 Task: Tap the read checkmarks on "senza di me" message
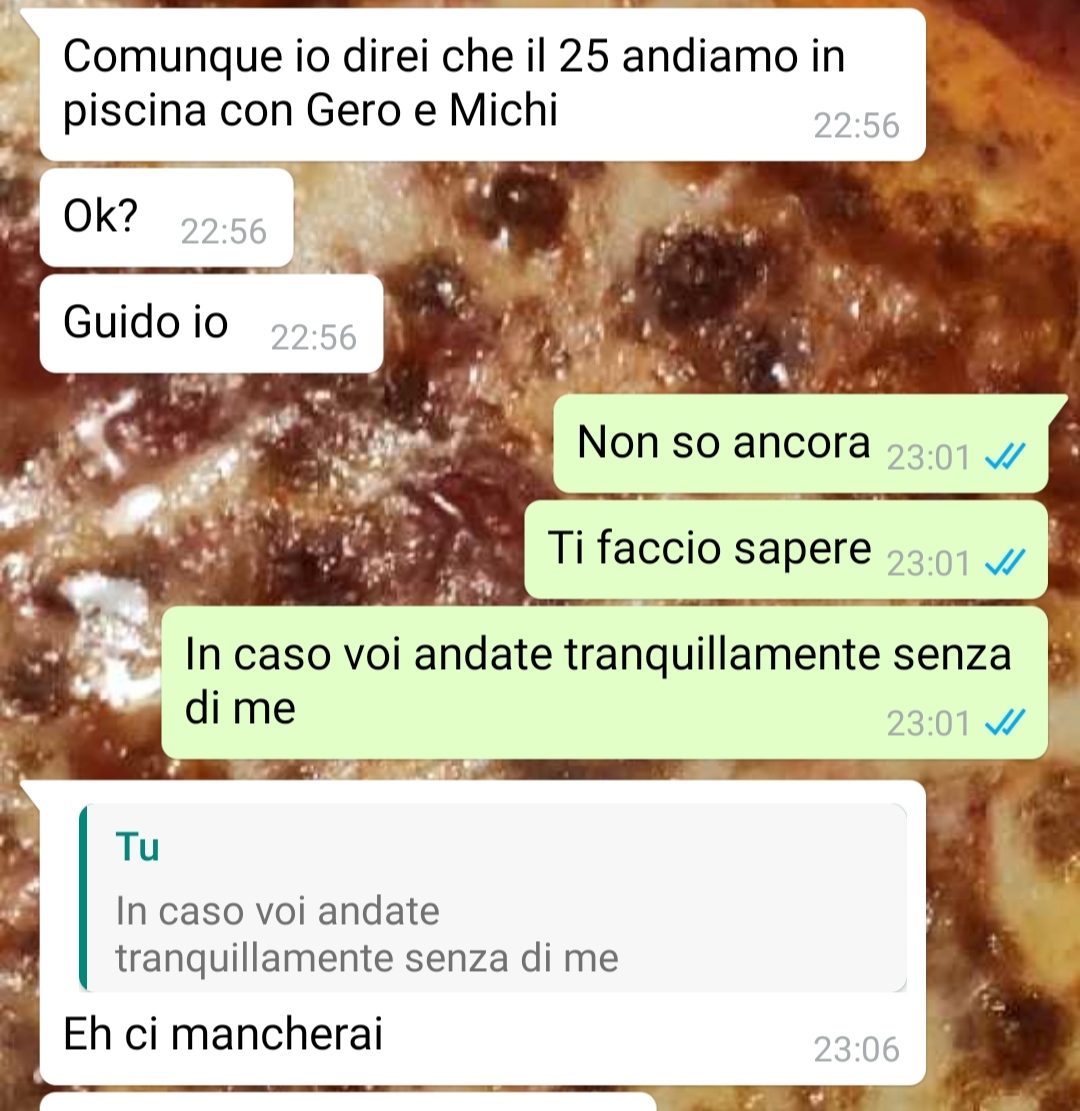click(x=1005, y=723)
